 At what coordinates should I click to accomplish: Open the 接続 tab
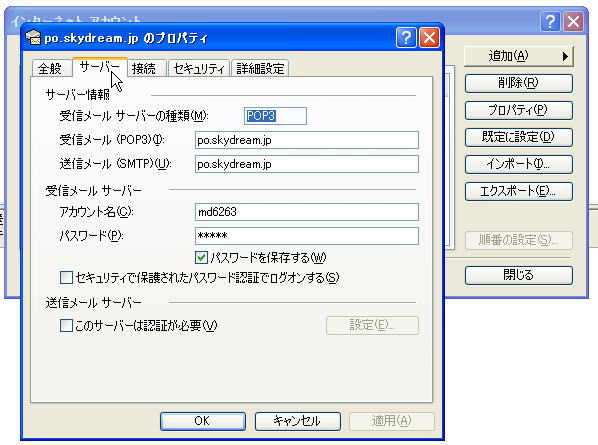[x=144, y=69]
